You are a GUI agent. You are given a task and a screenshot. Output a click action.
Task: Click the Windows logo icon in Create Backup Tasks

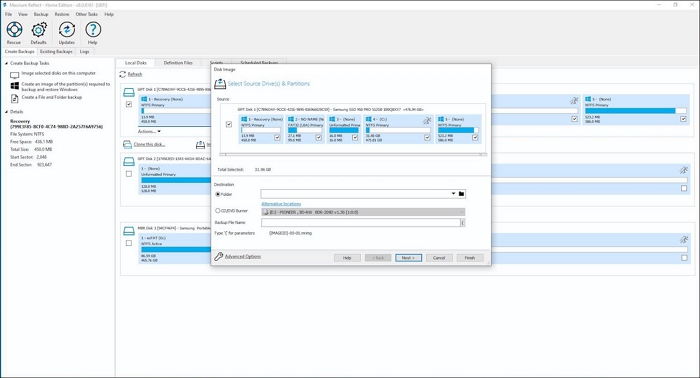(x=15, y=86)
